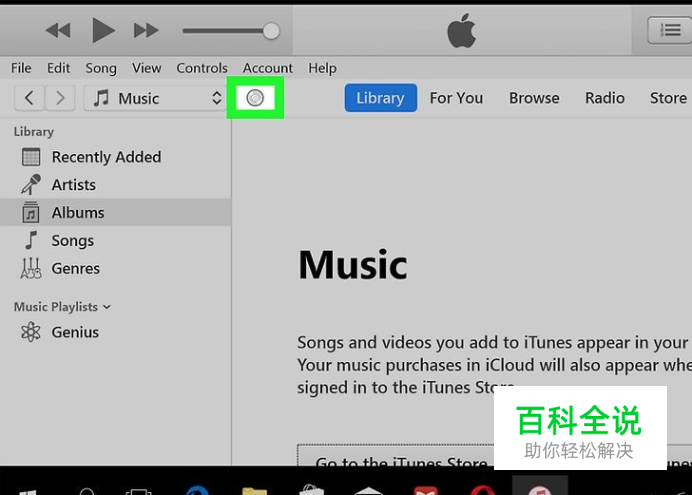Image resolution: width=692 pixels, height=495 pixels.
Task: Open the Edit menu
Action: click(58, 68)
